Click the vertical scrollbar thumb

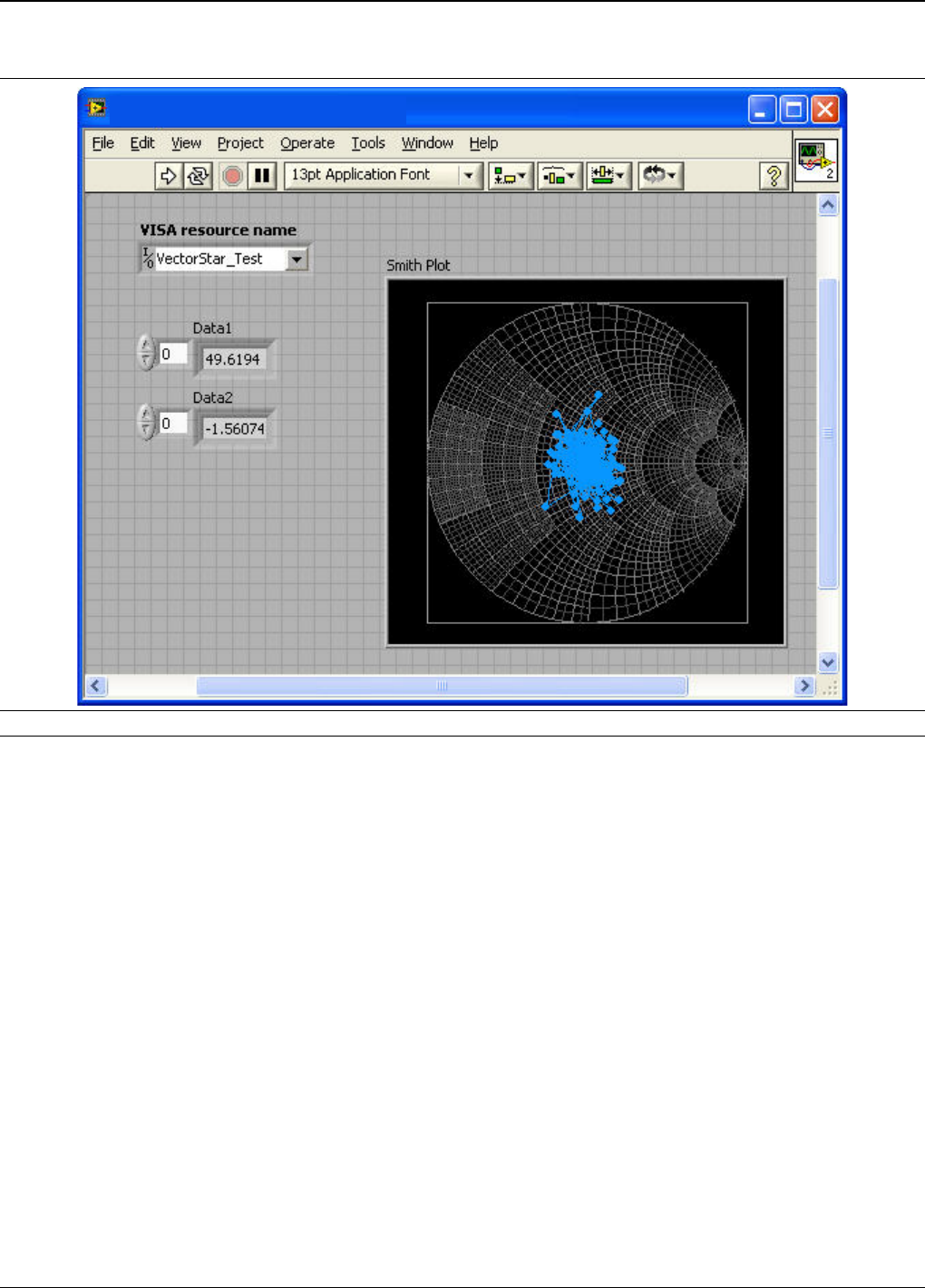tap(827, 434)
